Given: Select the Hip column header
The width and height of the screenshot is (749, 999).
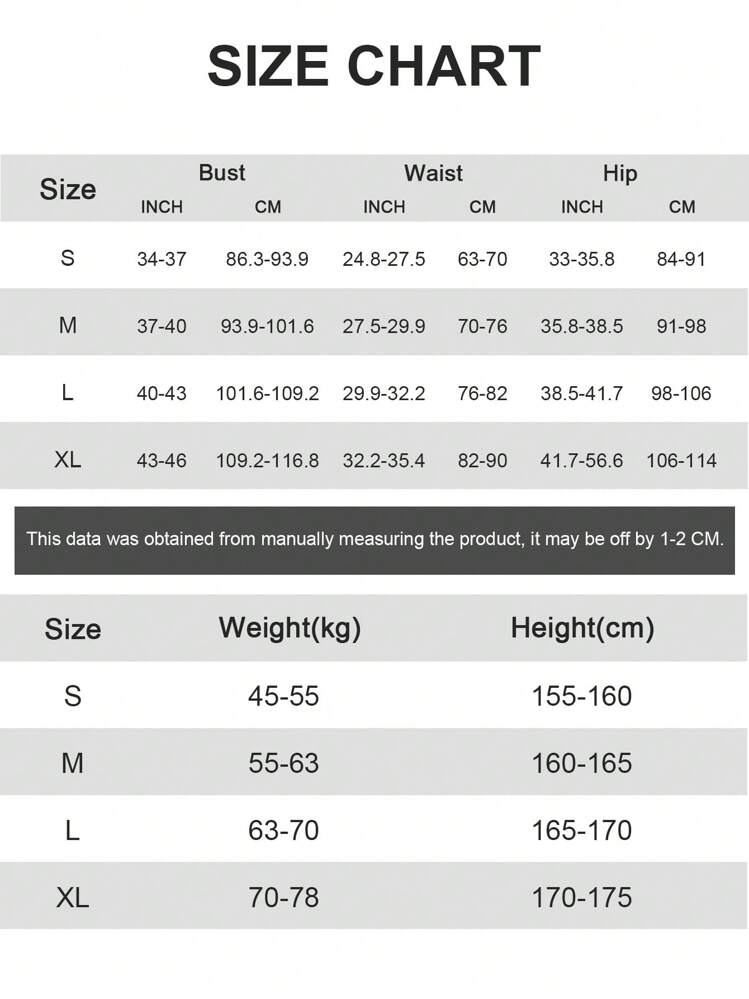Looking at the screenshot, I should point(620,174).
